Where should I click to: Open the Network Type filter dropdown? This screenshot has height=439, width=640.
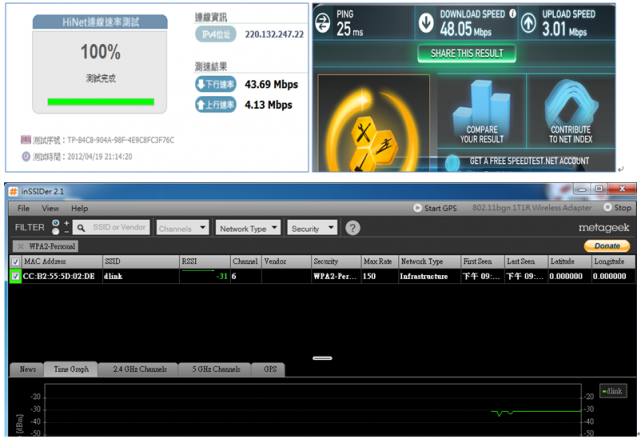coord(248,228)
